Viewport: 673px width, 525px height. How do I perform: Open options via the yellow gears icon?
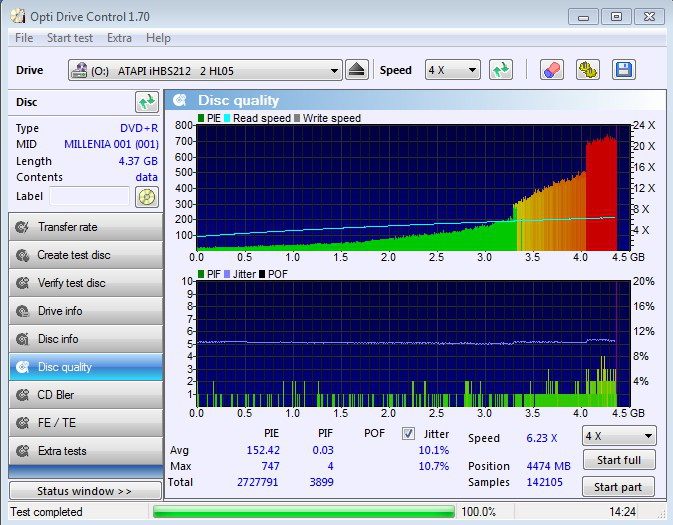tap(588, 70)
